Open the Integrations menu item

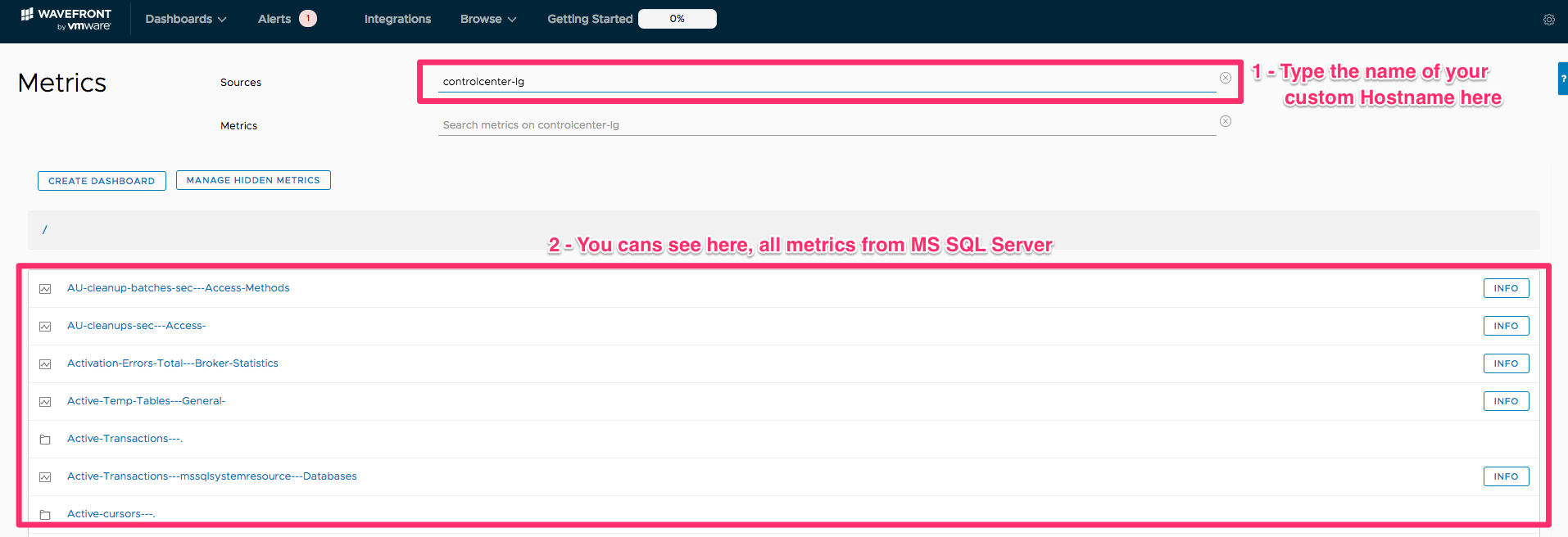coord(397,19)
